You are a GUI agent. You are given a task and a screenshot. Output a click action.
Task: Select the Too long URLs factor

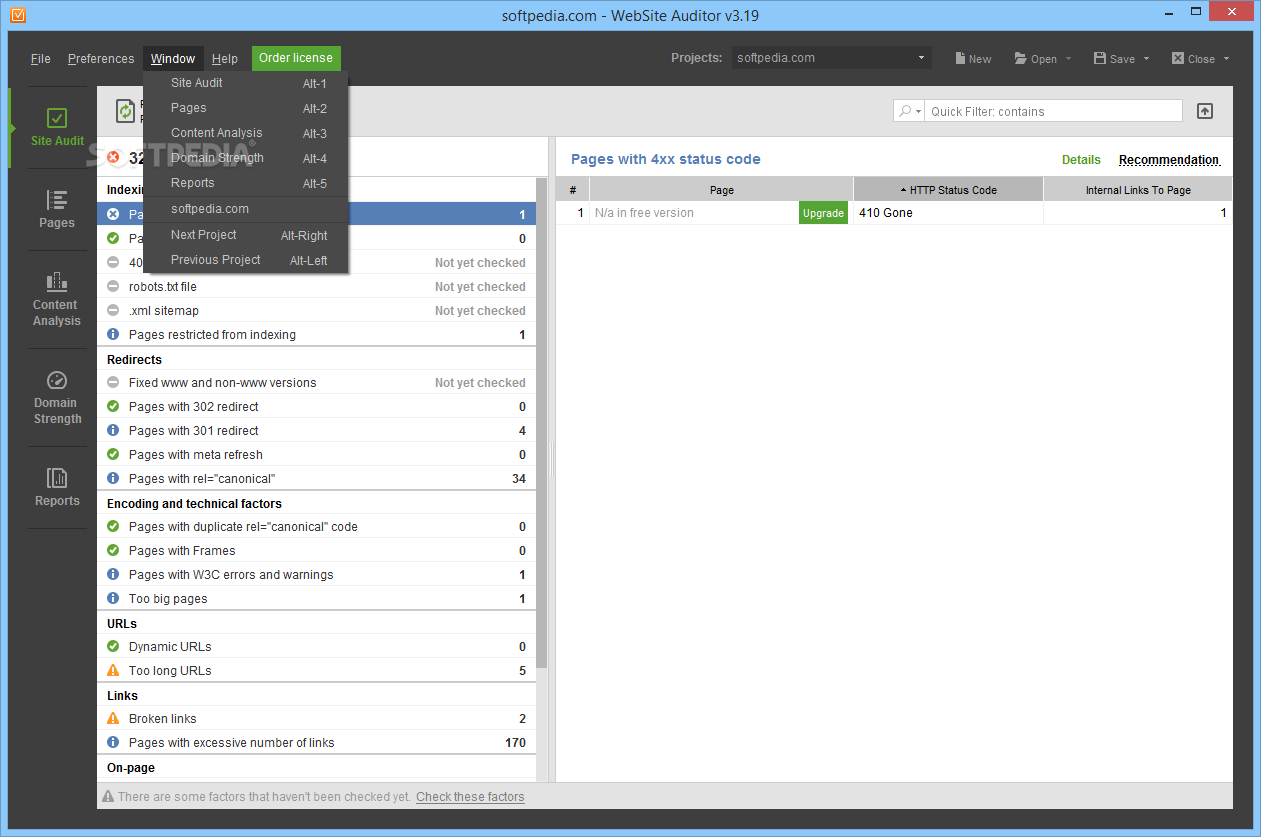tap(317, 671)
